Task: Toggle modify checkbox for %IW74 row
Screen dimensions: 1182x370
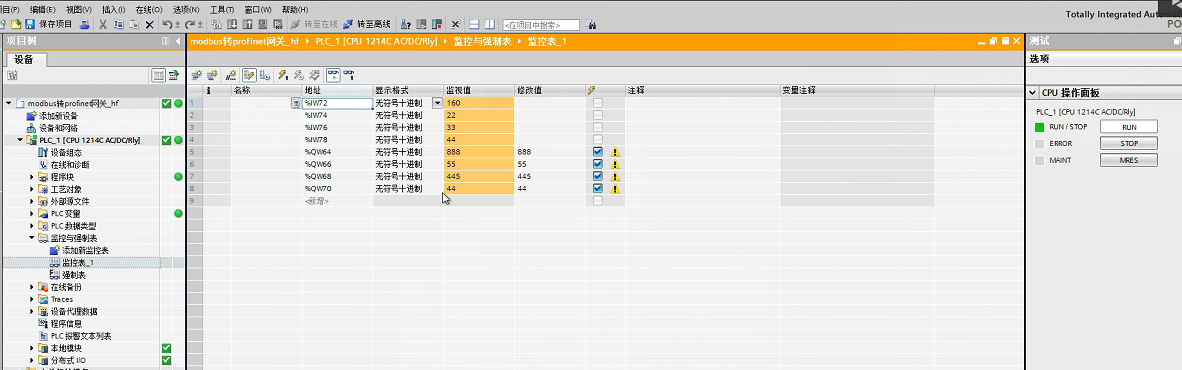Action: (598, 115)
